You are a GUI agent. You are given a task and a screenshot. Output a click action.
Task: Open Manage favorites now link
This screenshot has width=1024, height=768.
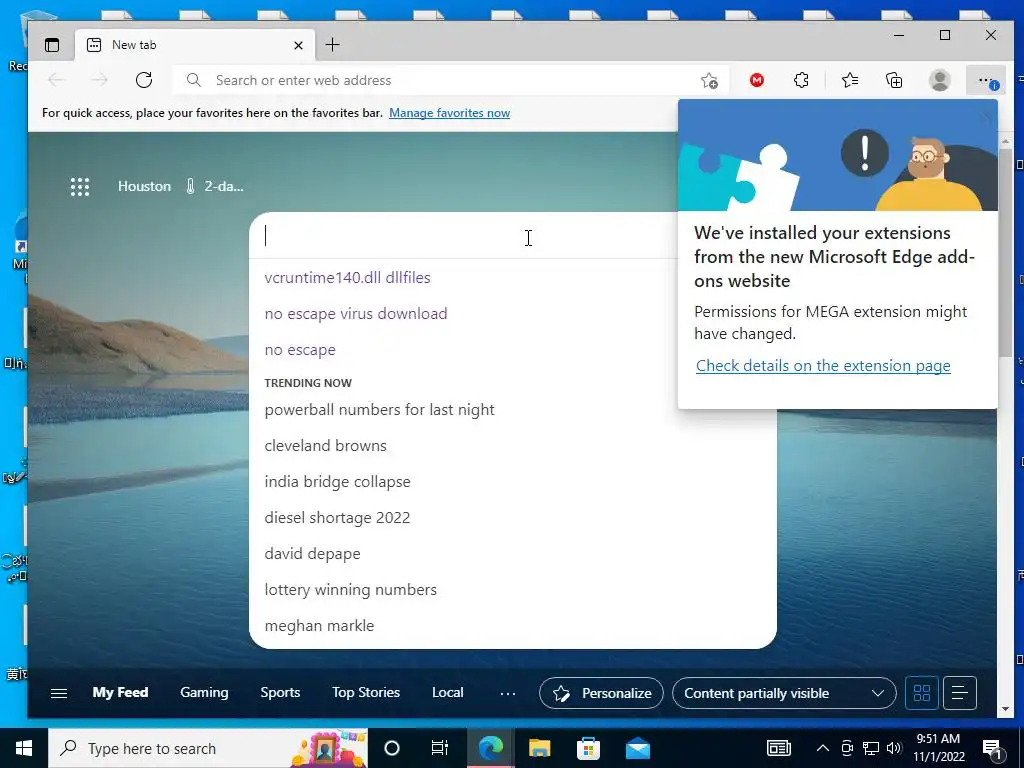tap(449, 113)
